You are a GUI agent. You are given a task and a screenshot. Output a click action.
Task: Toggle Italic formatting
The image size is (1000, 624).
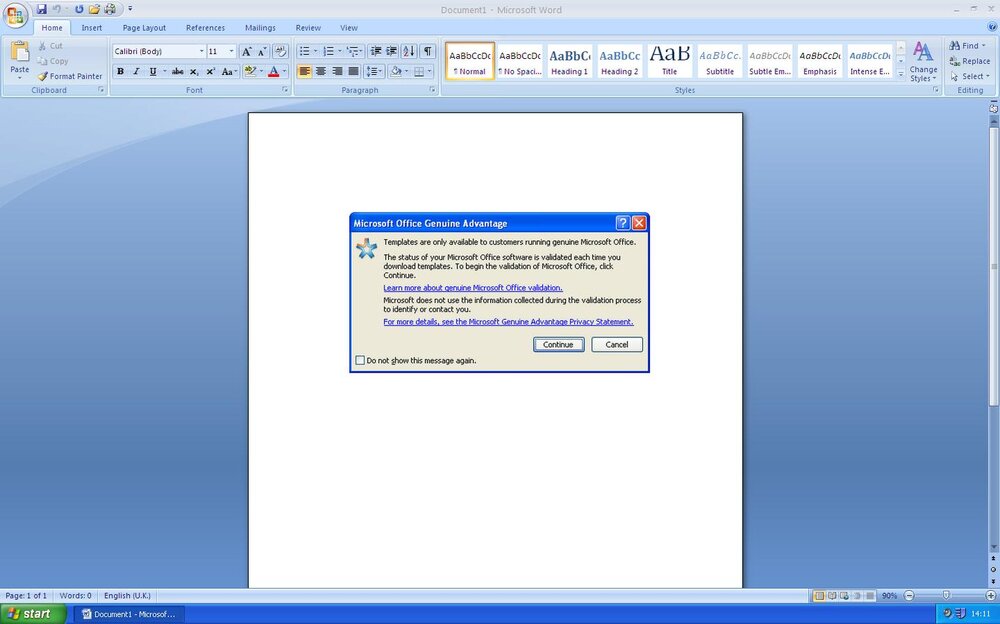pyautogui.click(x=136, y=71)
